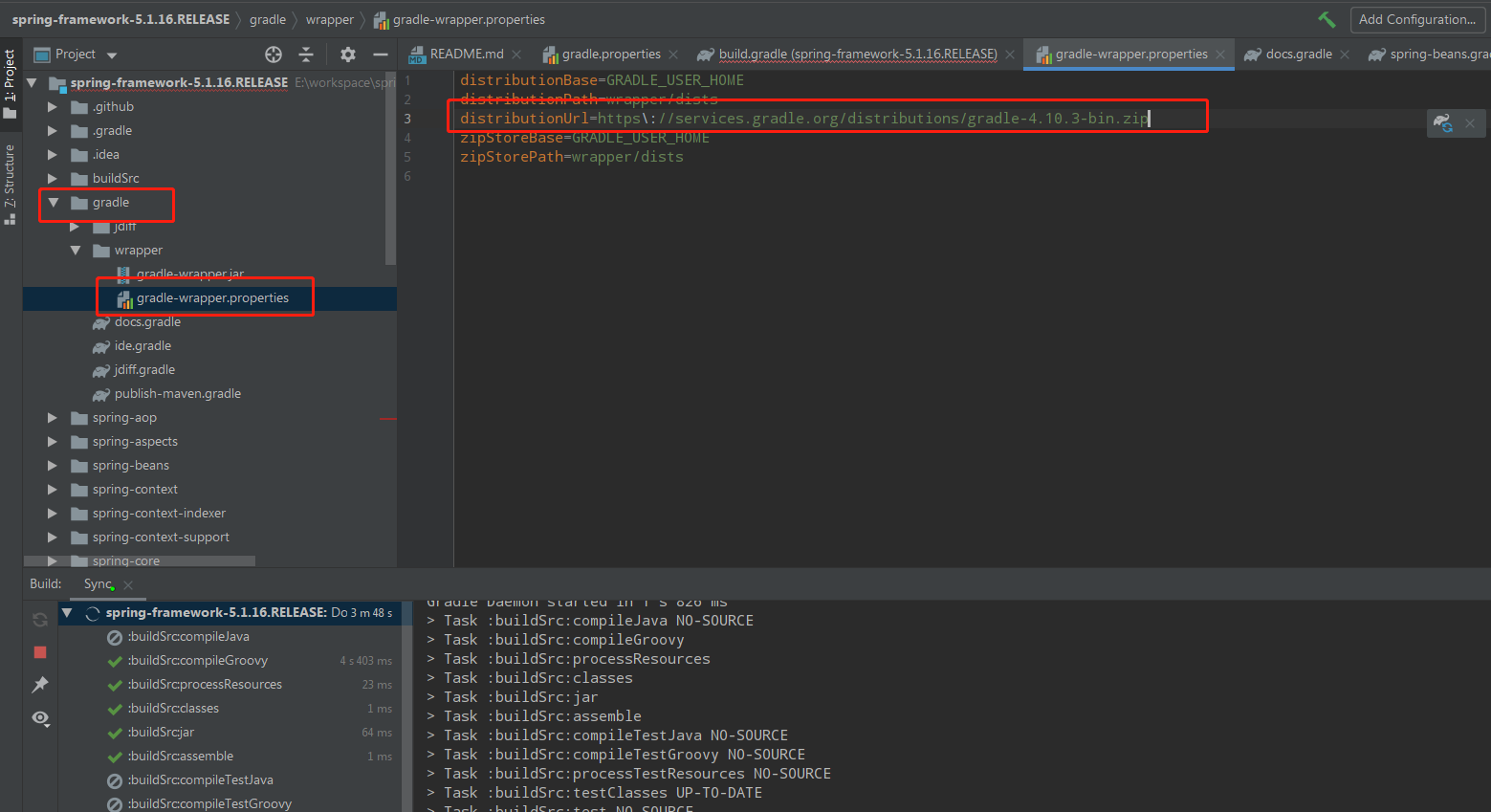Close the gradle.properties tab
The width and height of the screenshot is (1491, 812).
(x=673, y=55)
